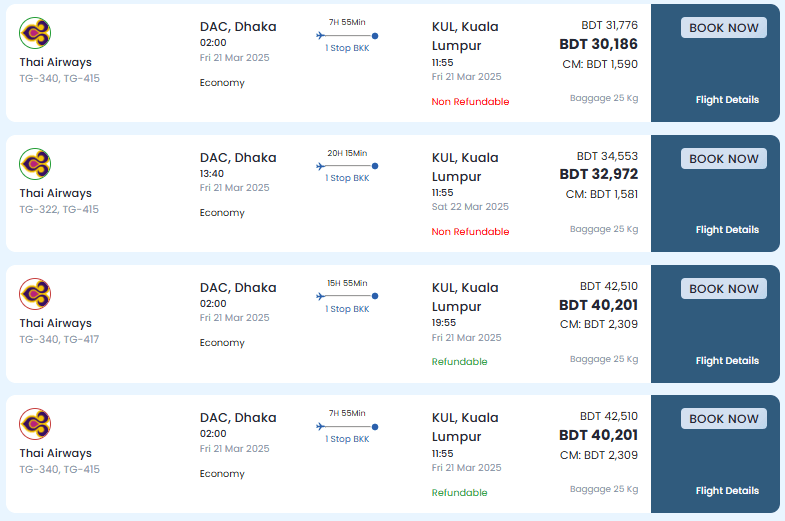Click 1 Stop BKK on 15H 55Min flight

347,309
